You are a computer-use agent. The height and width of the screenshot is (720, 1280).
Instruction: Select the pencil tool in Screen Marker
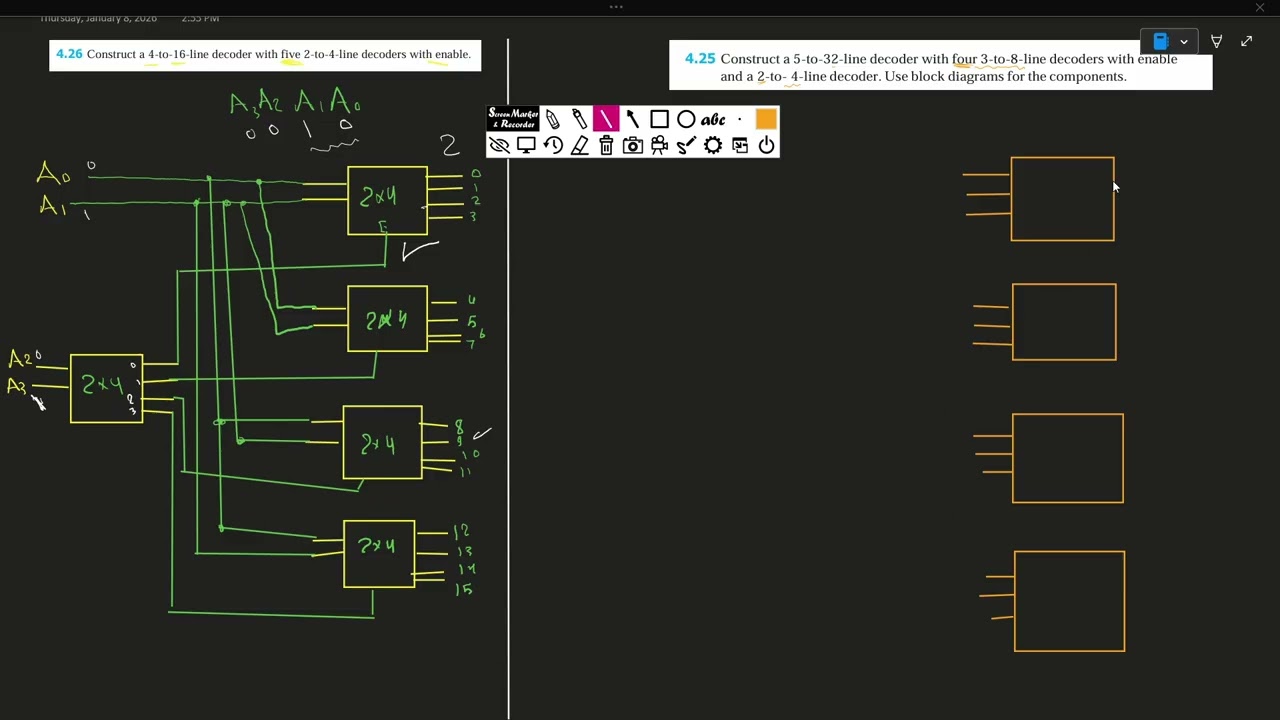tap(552, 120)
